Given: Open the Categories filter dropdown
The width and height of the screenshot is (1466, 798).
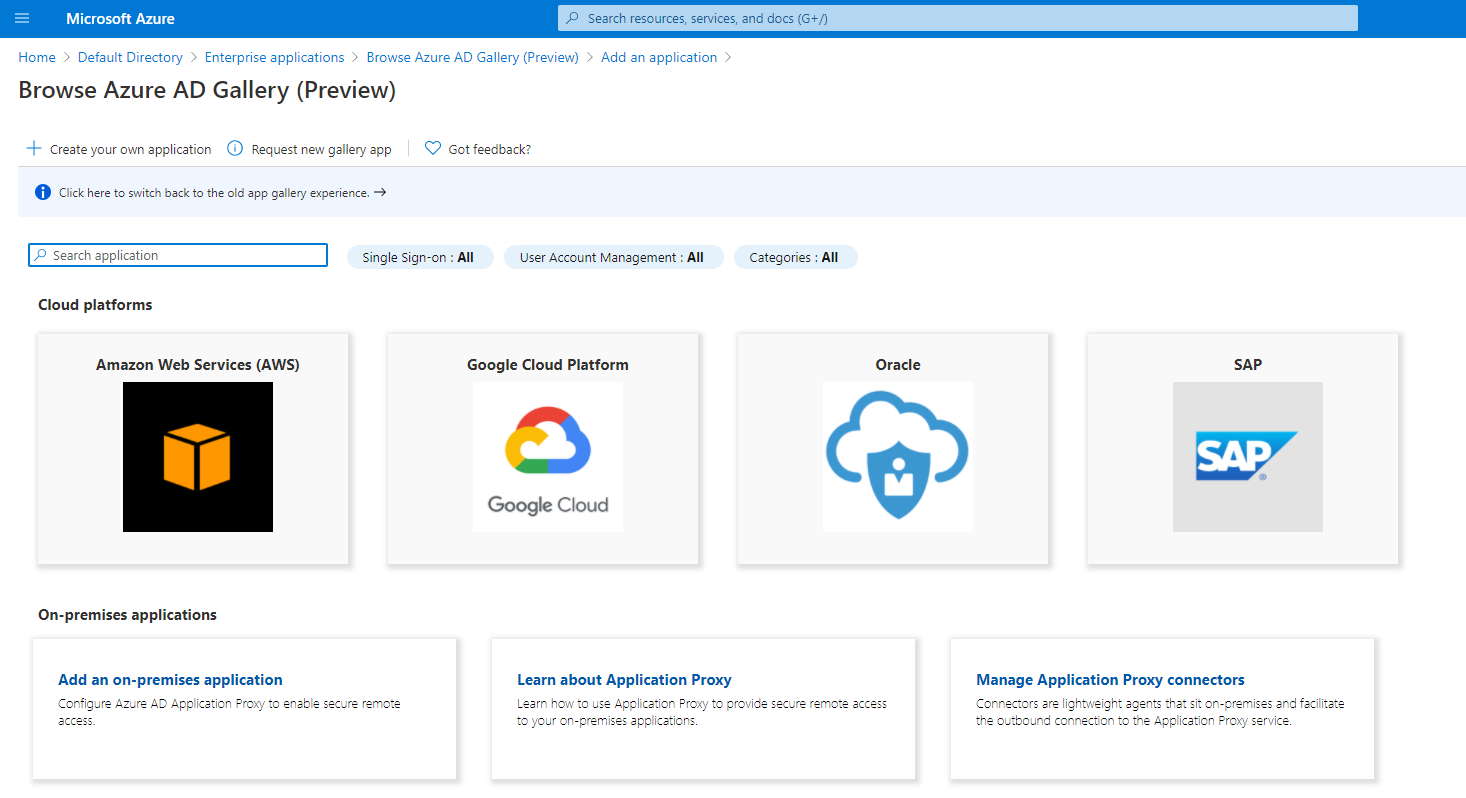Looking at the screenshot, I should click(795, 257).
